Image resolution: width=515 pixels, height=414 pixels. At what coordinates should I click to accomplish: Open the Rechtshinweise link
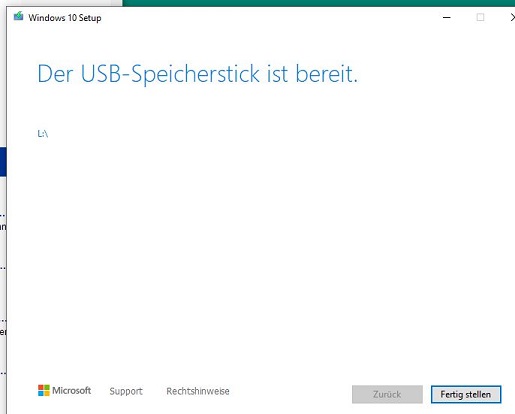click(198, 391)
